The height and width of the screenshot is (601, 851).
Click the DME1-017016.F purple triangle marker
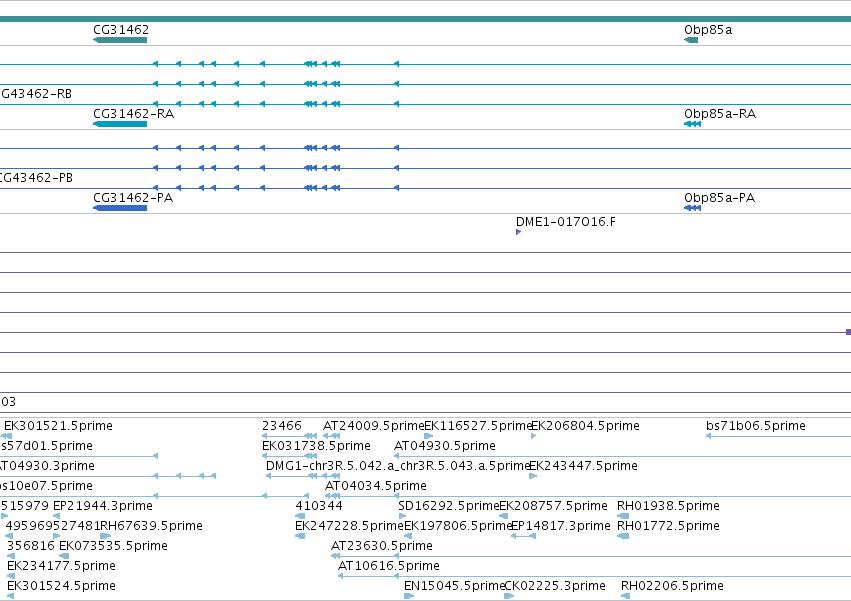518,232
